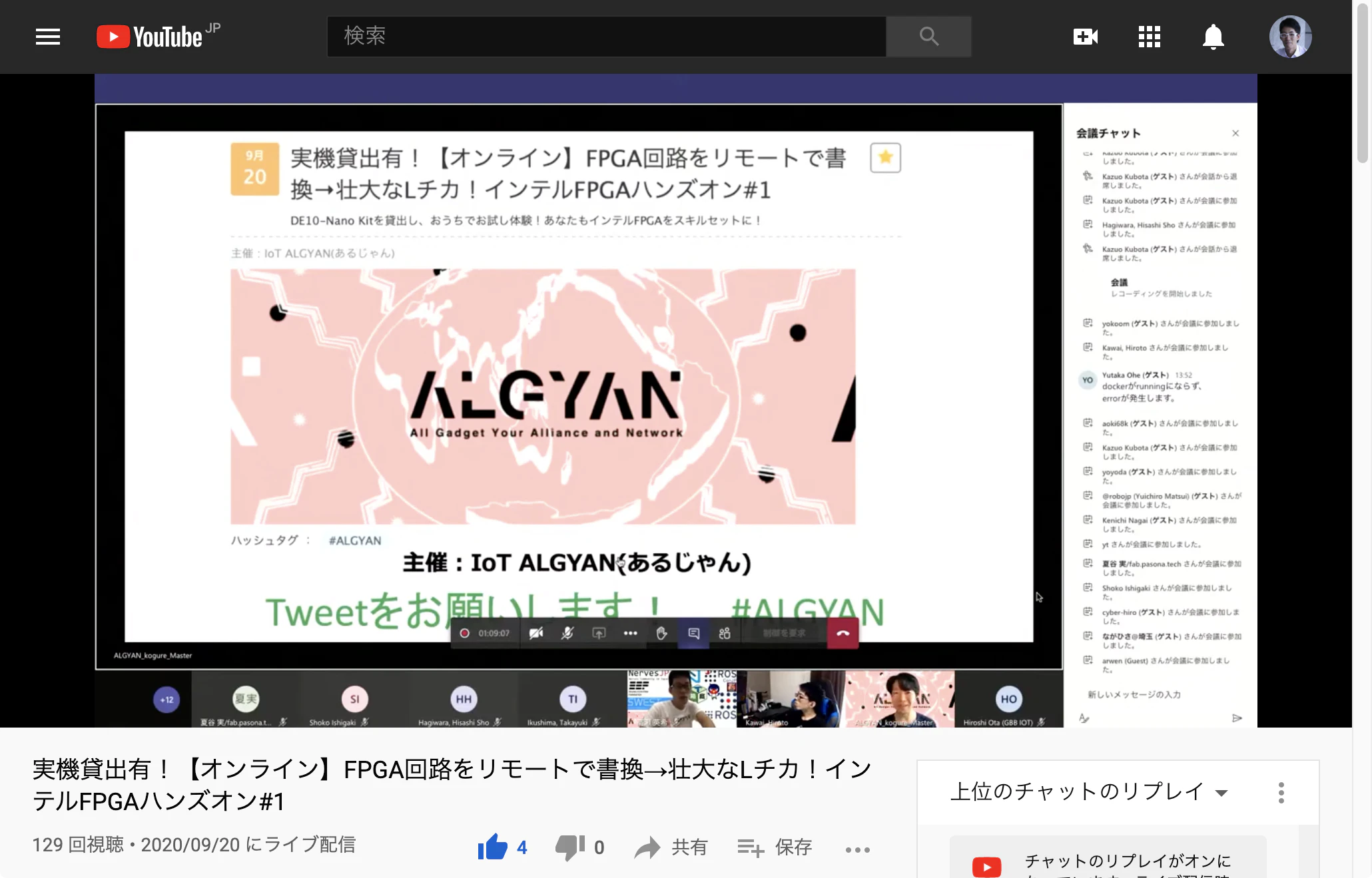Open the account avatar menu

(1290, 37)
